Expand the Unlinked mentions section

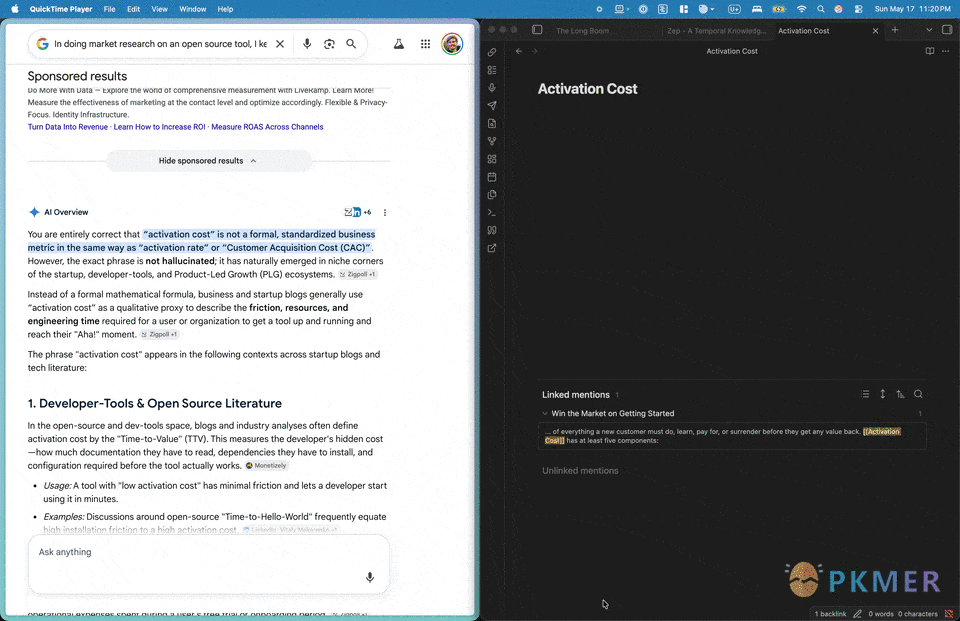click(x=580, y=470)
